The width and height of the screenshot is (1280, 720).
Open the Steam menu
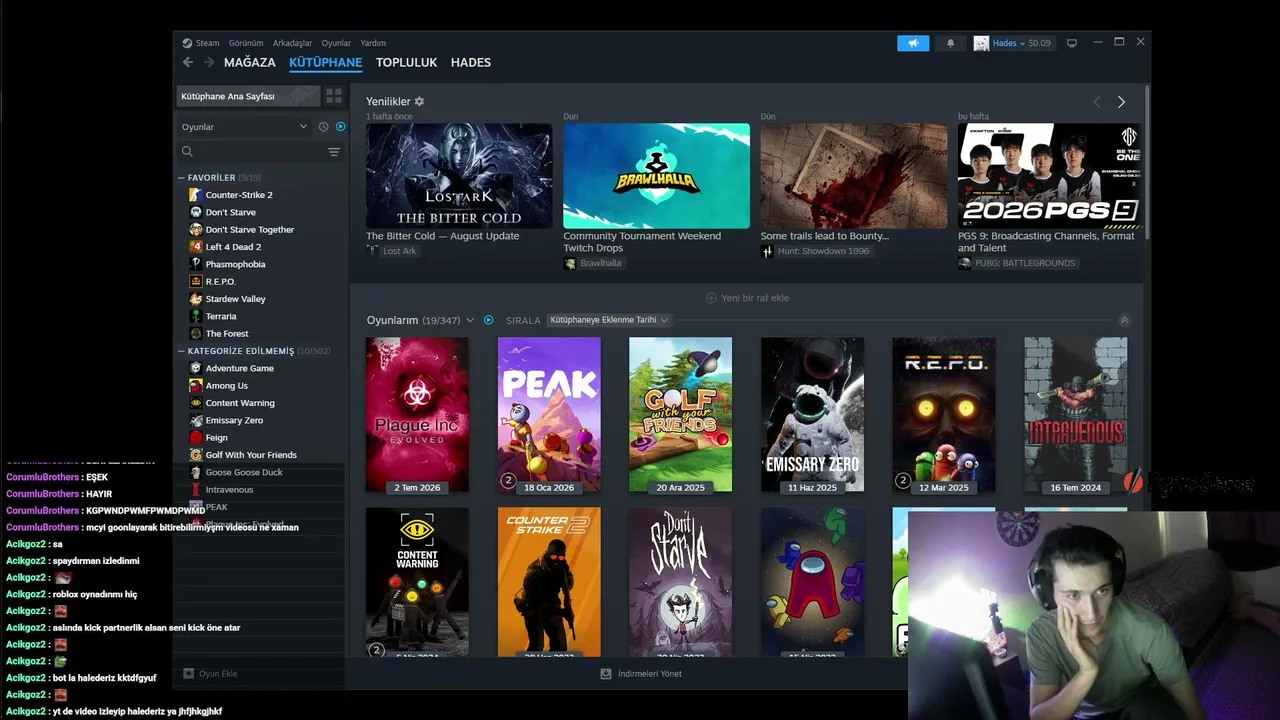[x=207, y=43]
